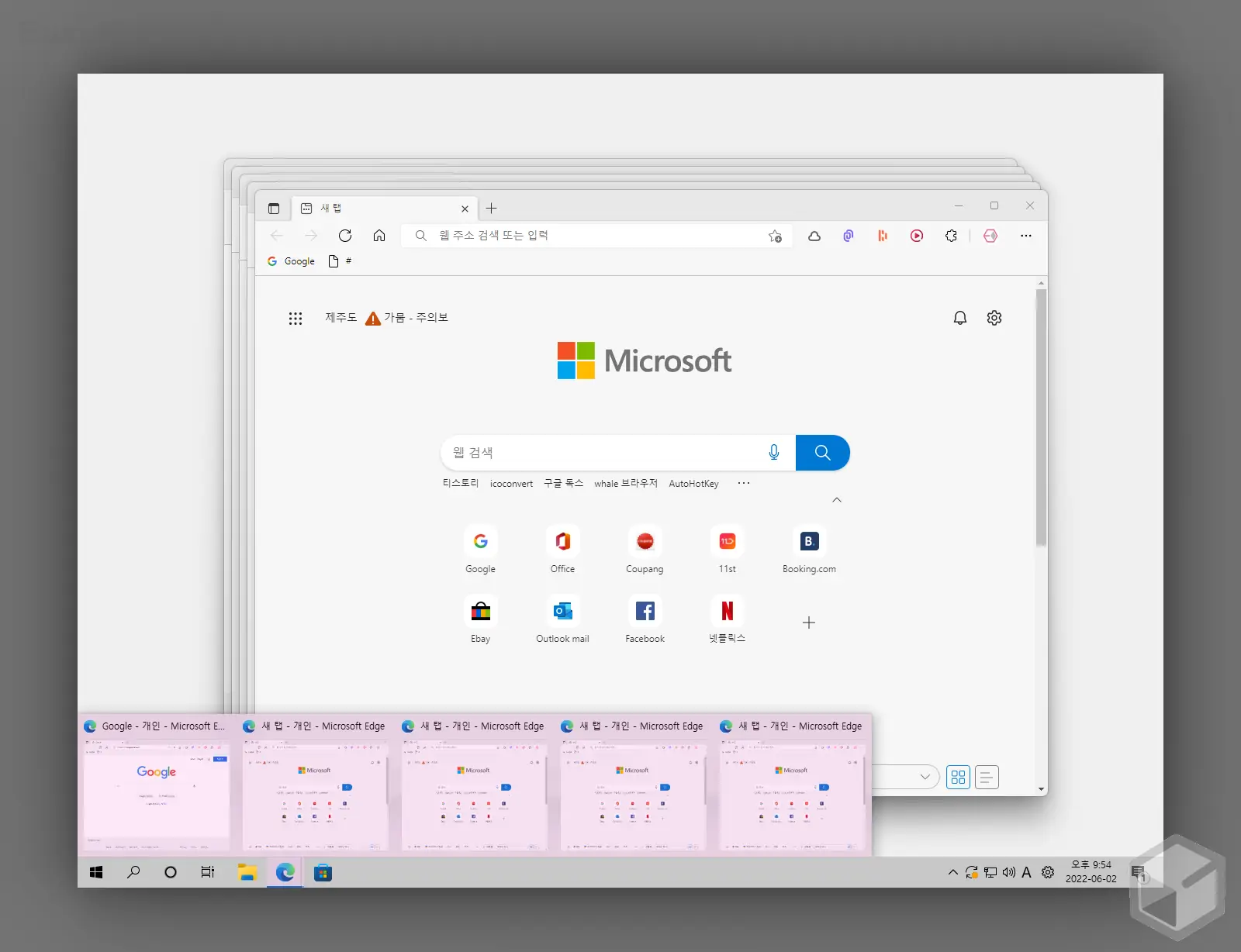
Task: Open Cortana circle in taskbar
Action: pos(171,872)
